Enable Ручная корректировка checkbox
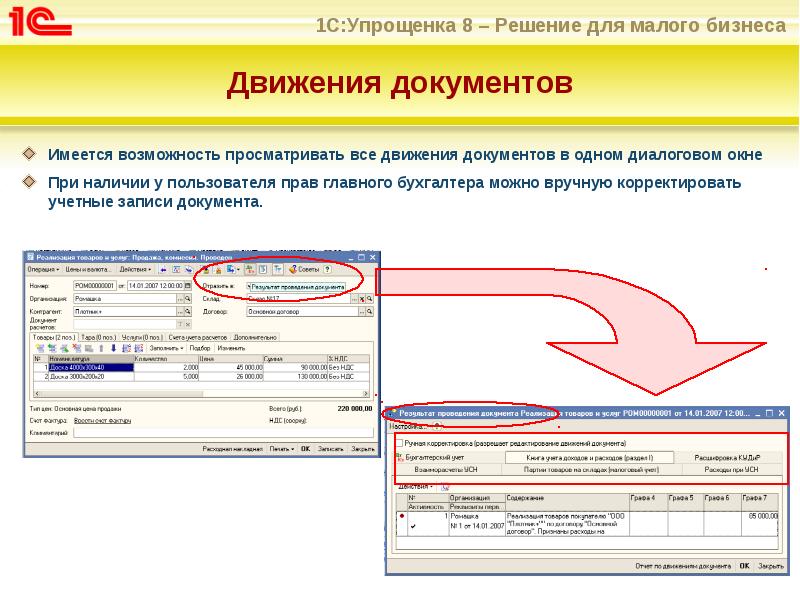The width and height of the screenshot is (800, 600). (400, 443)
